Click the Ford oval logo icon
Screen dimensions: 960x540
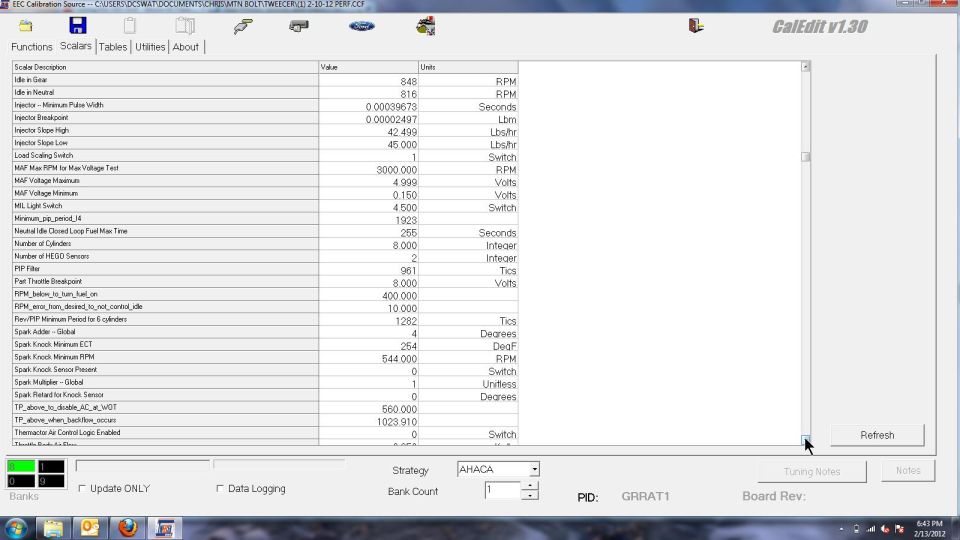[362, 26]
